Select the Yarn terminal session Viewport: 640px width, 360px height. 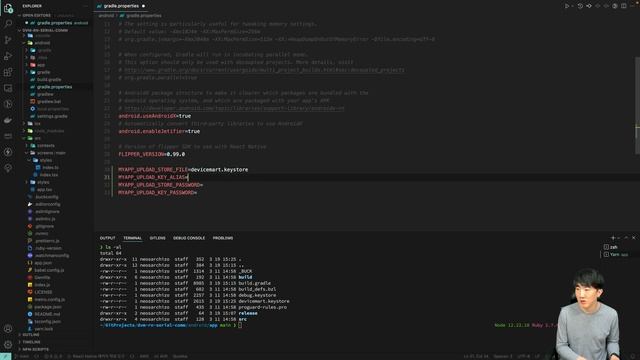[x=615, y=254]
